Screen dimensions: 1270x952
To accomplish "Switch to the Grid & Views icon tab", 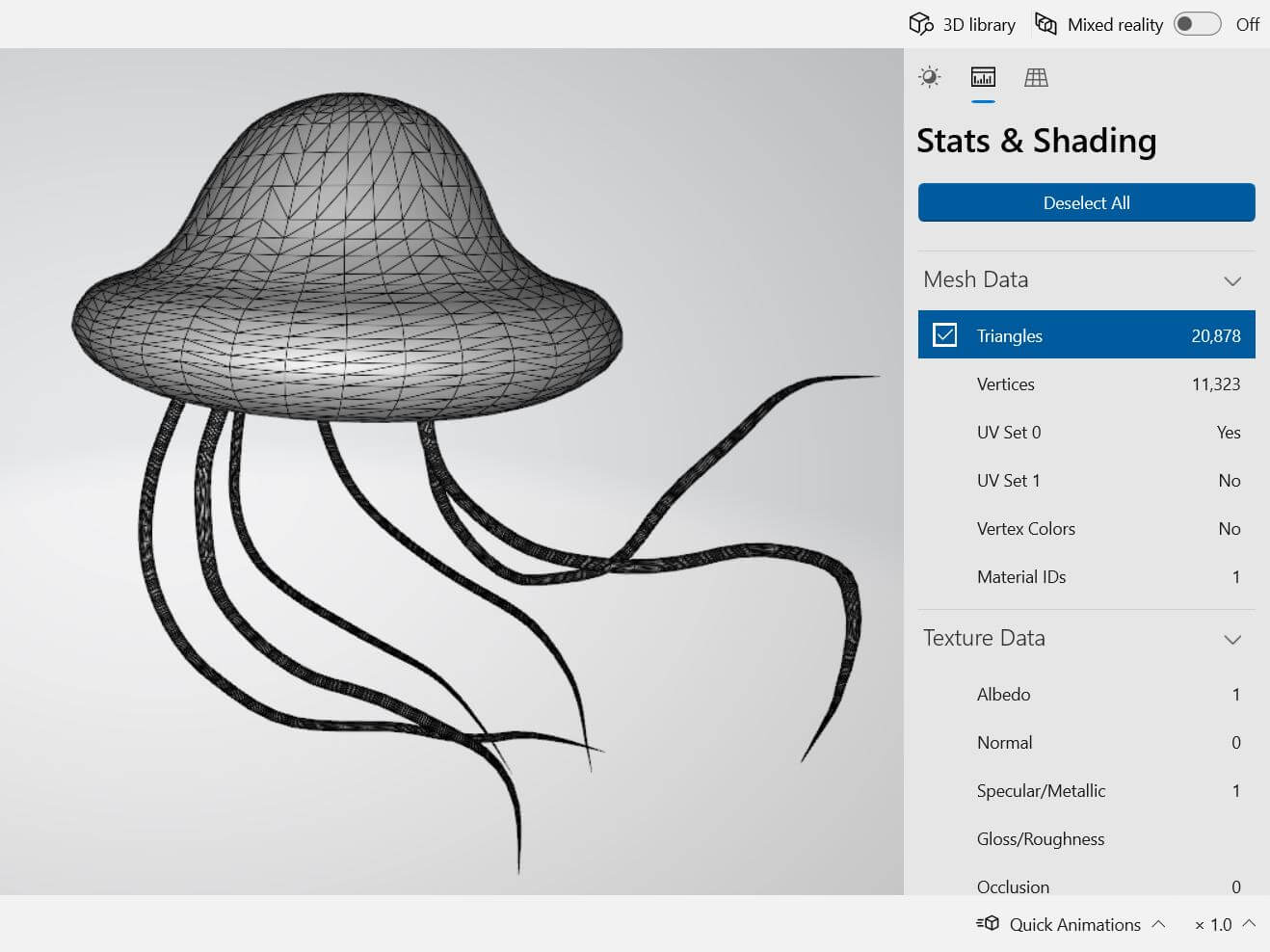I will pyautogui.click(x=1036, y=77).
